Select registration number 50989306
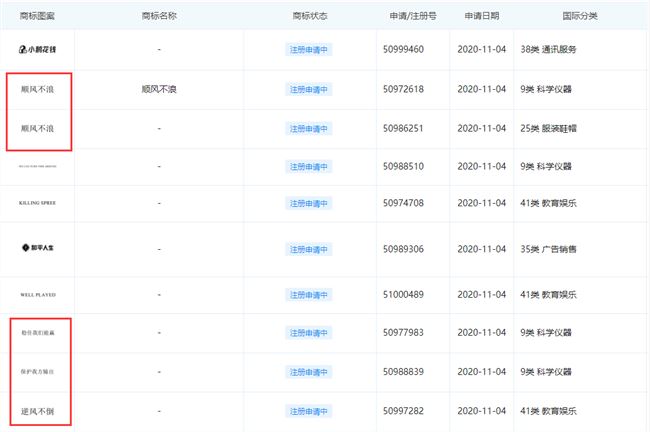 point(403,249)
